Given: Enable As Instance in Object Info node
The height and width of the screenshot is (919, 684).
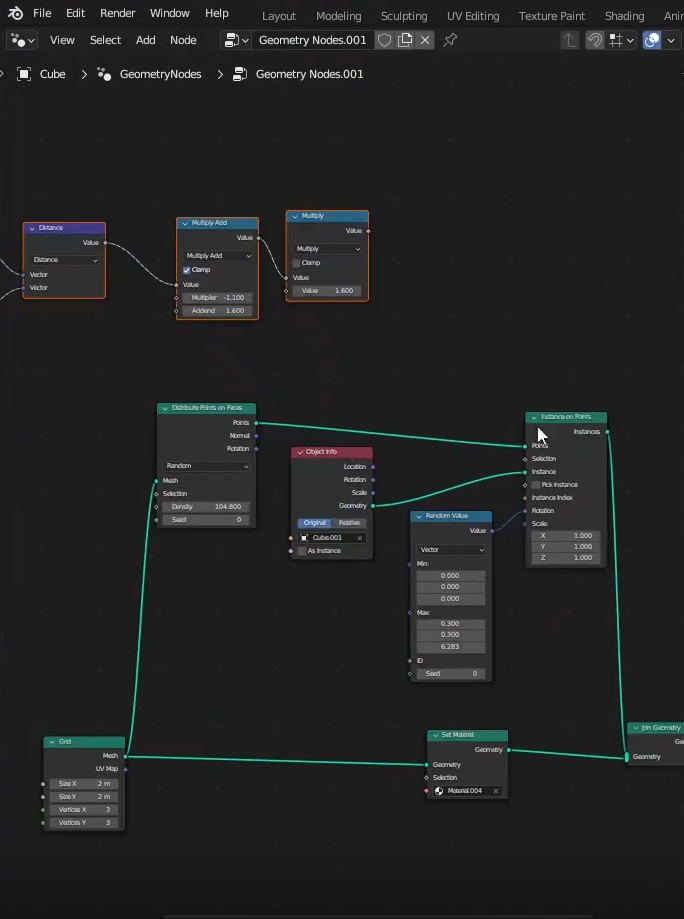Looking at the screenshot, I should [302, 551].
